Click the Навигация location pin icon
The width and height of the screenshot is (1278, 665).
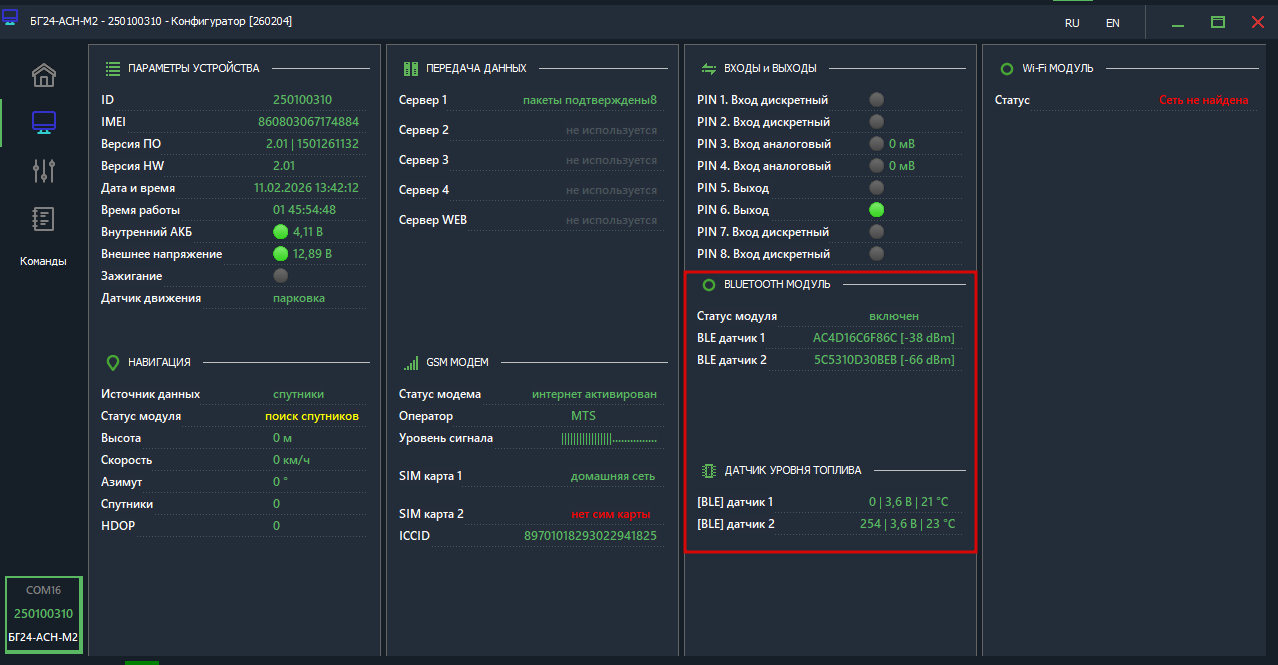pyautogui.click(x=113, y=362)
